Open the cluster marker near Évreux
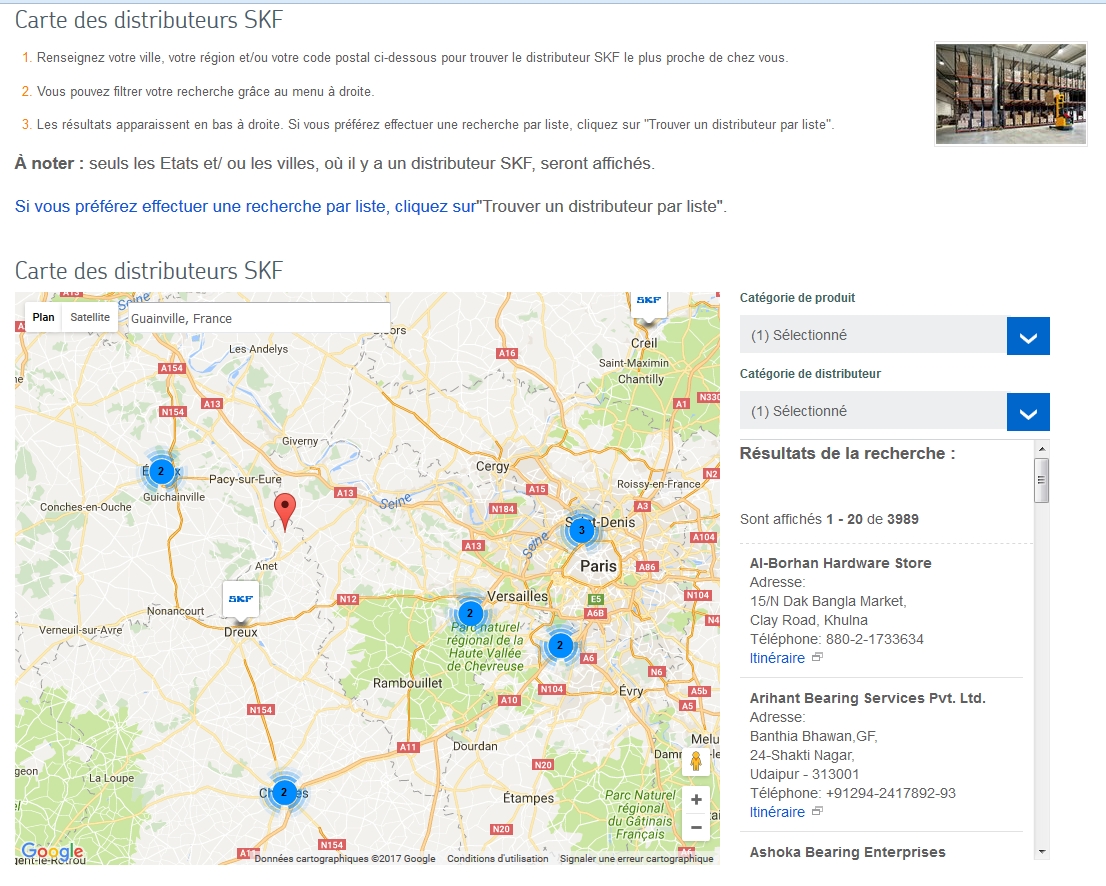 tap(160, 471)
